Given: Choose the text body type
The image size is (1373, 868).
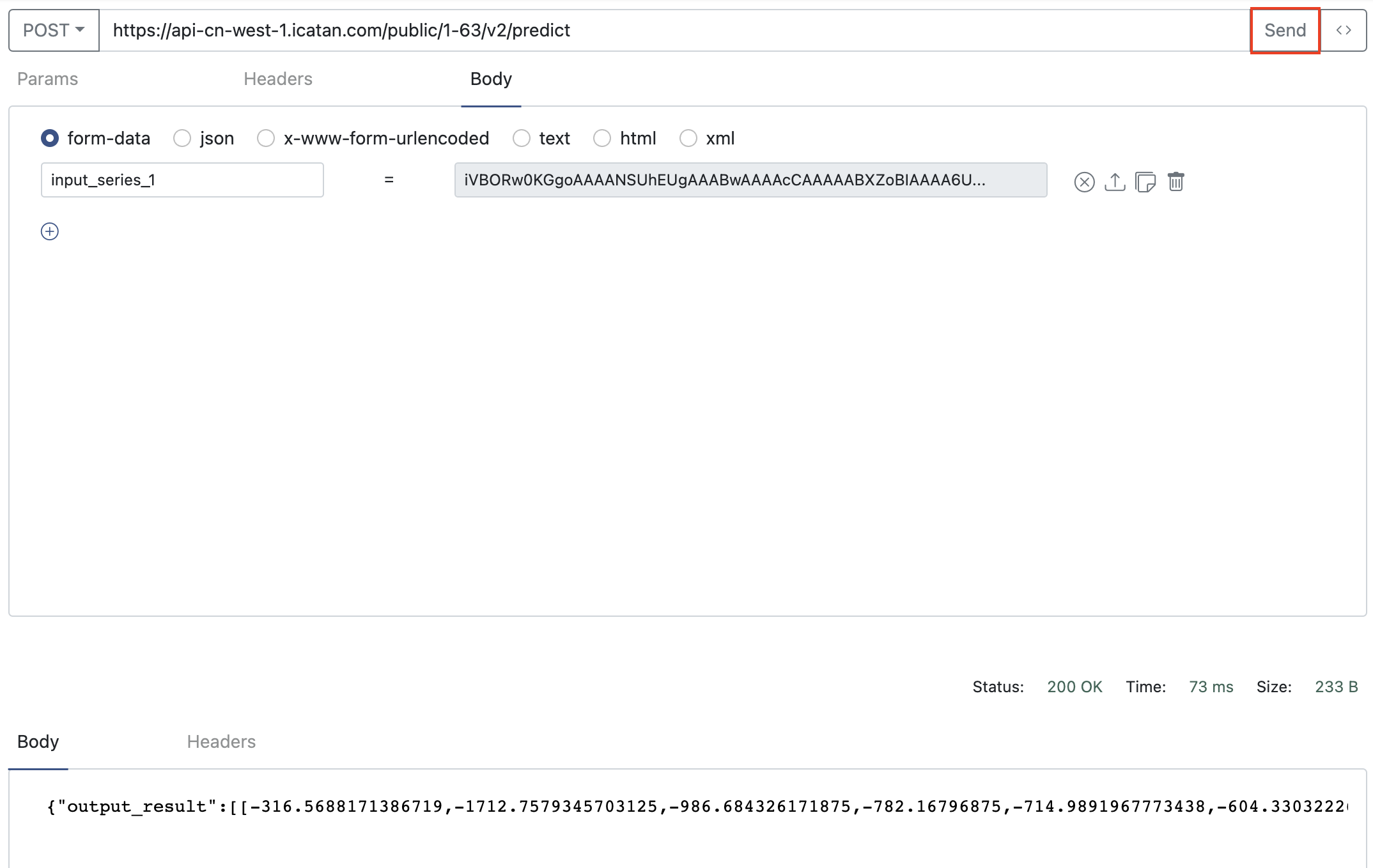Looking at the screenshot, I should (522, 138).
